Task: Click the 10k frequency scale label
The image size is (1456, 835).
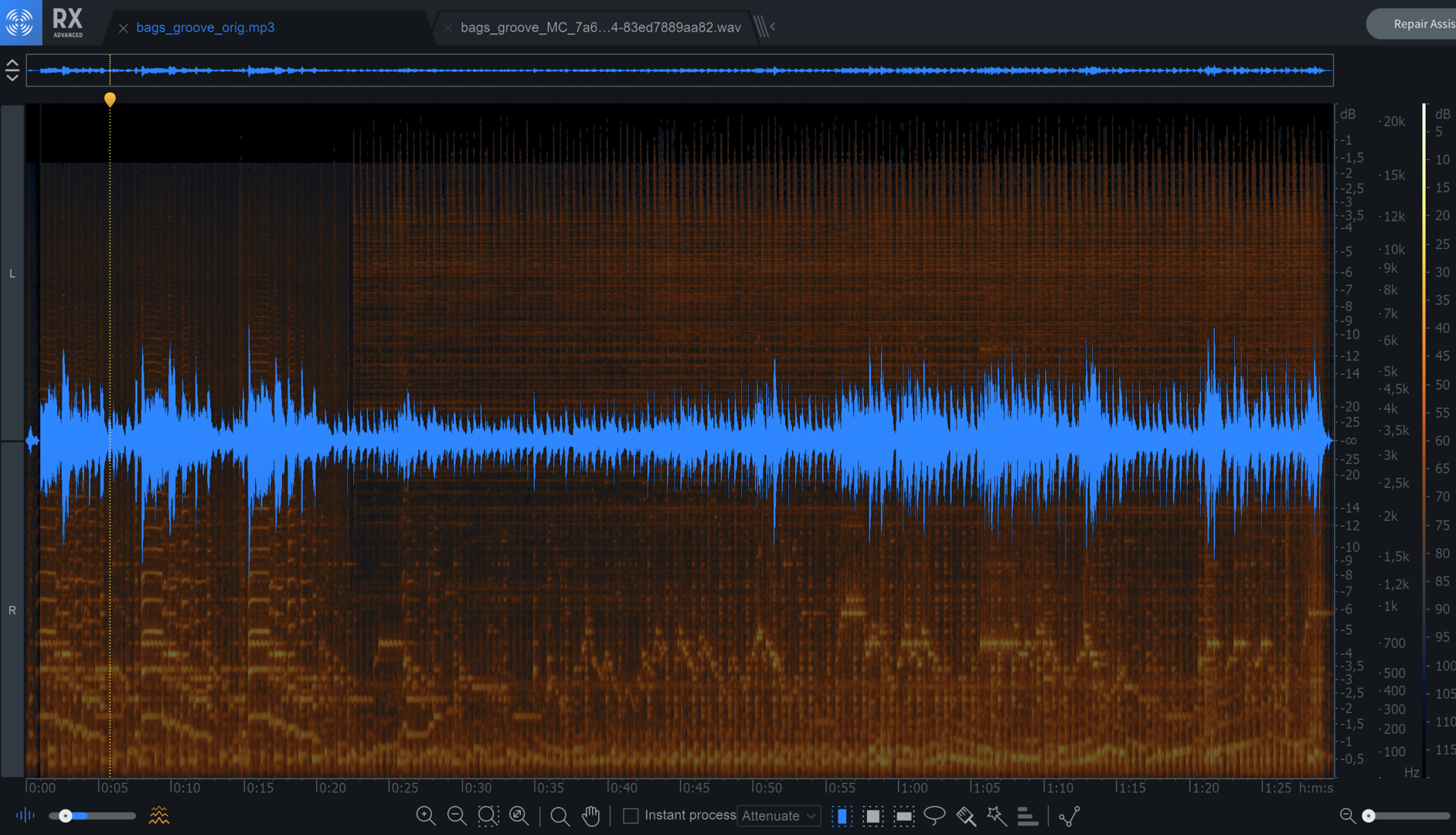Action: 1394,250
